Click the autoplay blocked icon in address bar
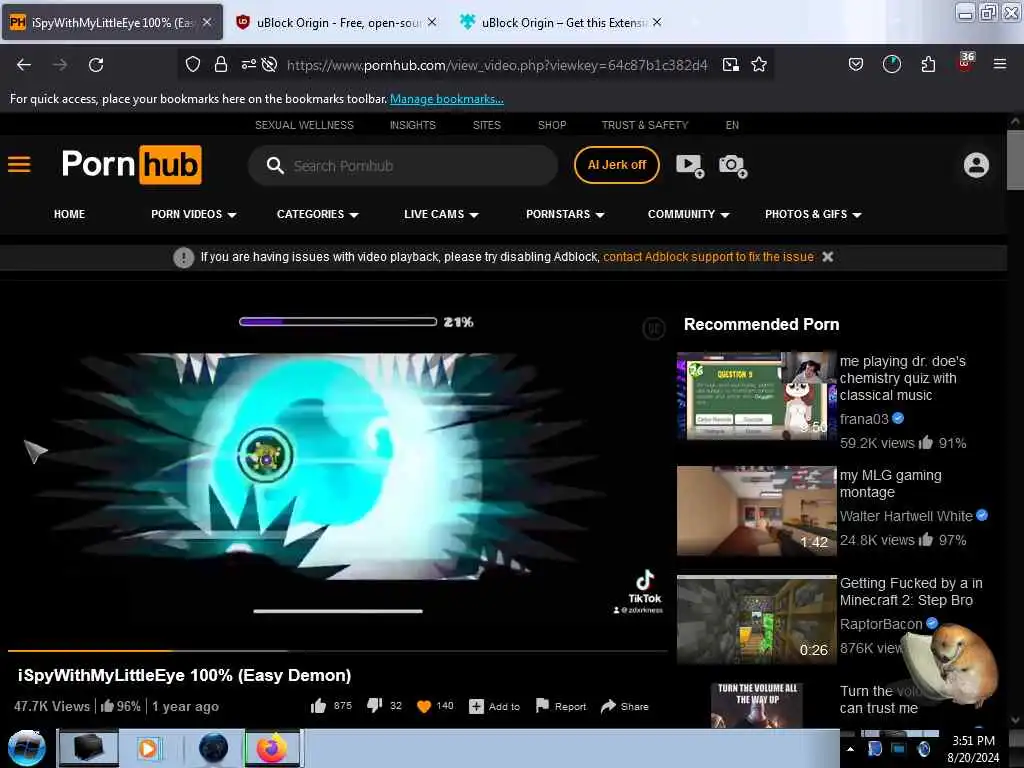 coord(269,64)
